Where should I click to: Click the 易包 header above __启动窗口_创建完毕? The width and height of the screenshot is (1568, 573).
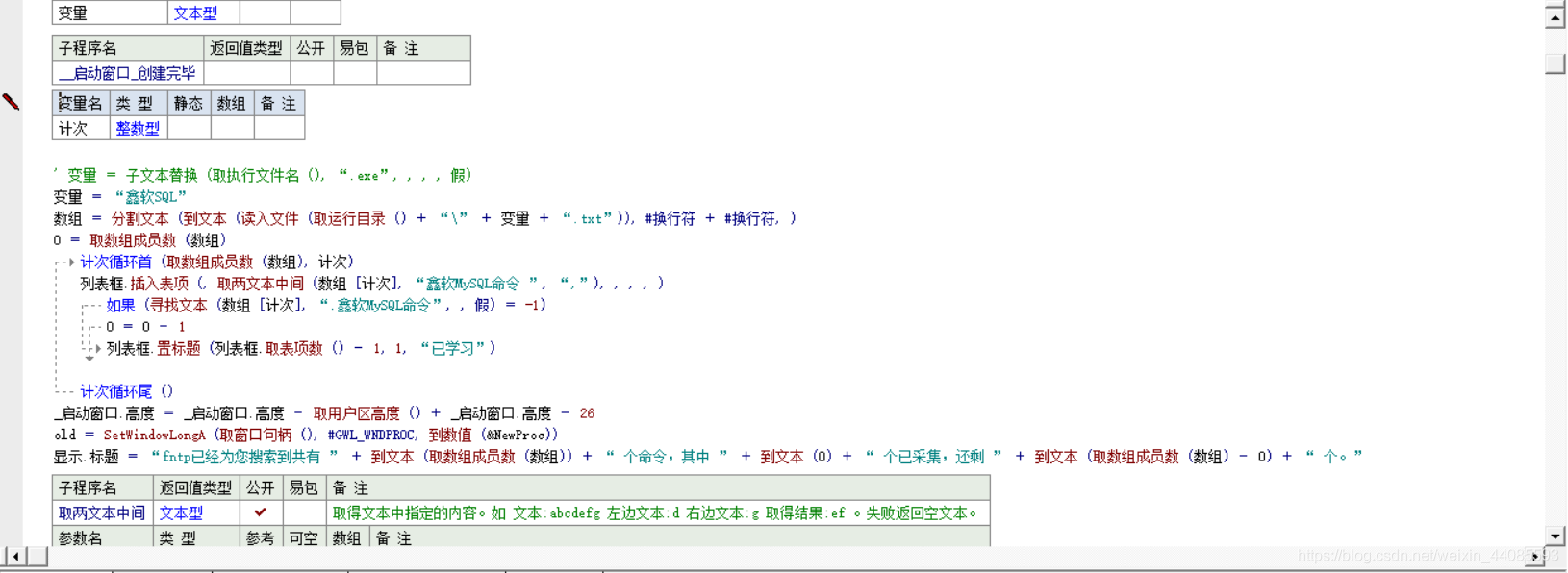coord(354,48)
